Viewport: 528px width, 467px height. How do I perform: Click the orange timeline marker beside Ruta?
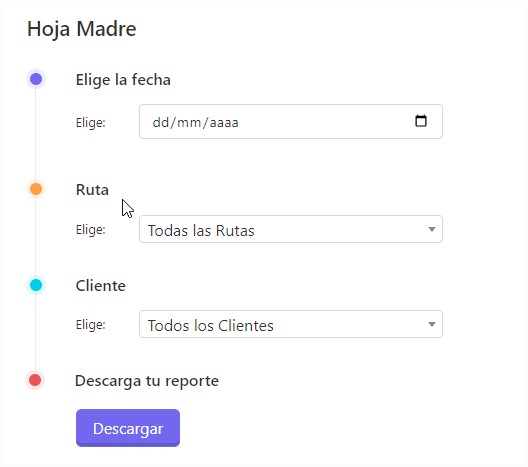point(36,189)
